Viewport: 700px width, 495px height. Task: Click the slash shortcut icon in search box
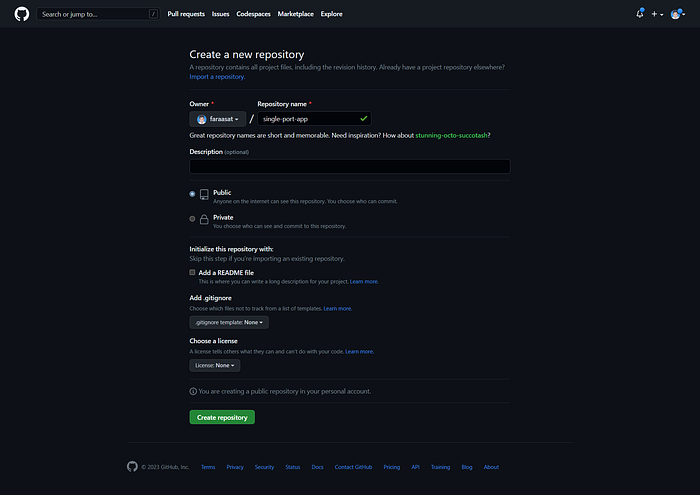153,14
